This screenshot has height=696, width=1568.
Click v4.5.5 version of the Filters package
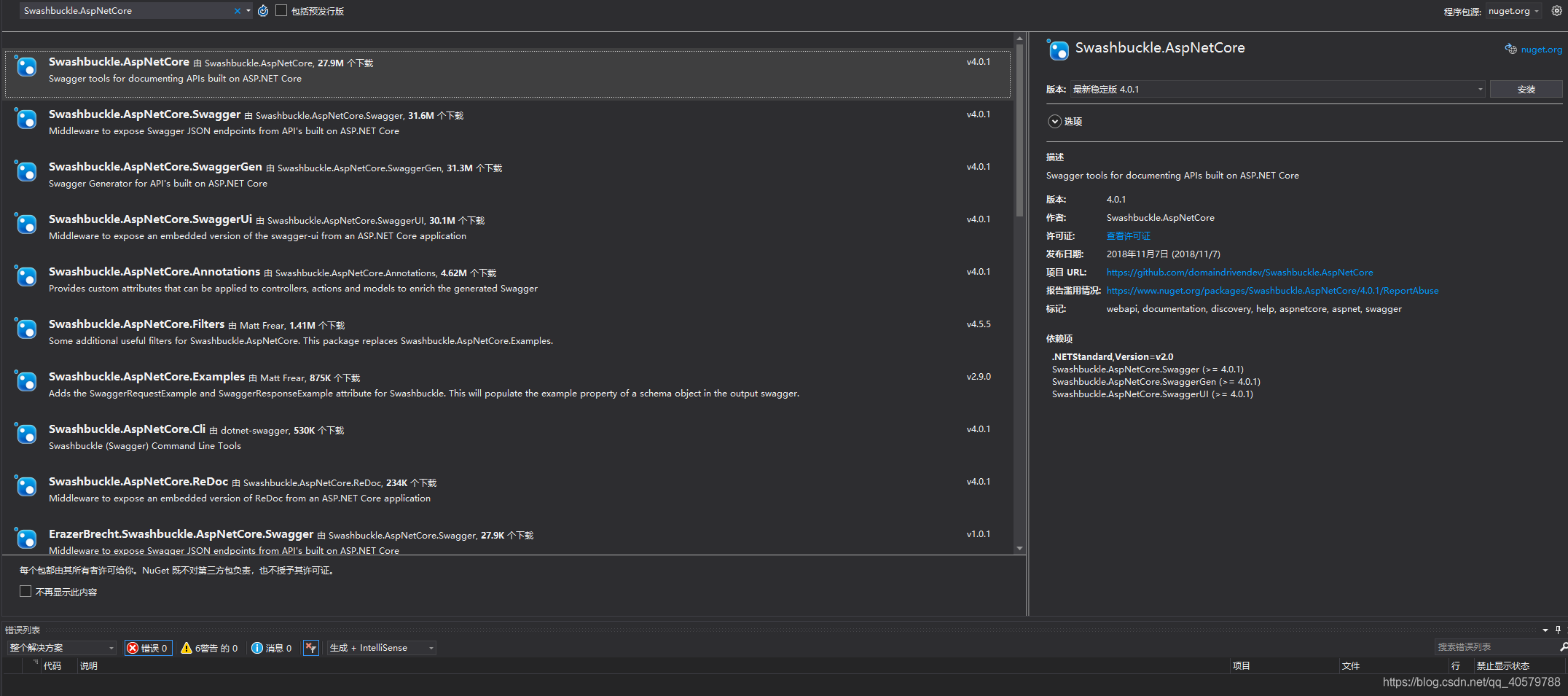pyautogui.click(x=979, y=324)
